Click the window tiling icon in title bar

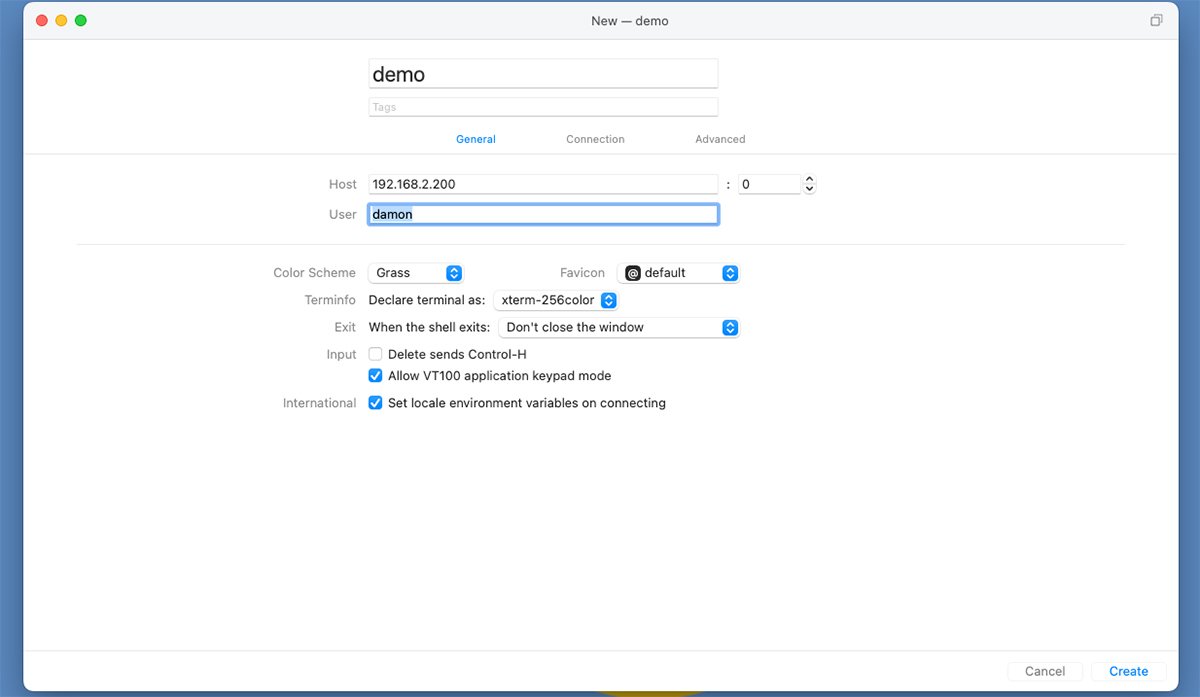[1156, 20]
